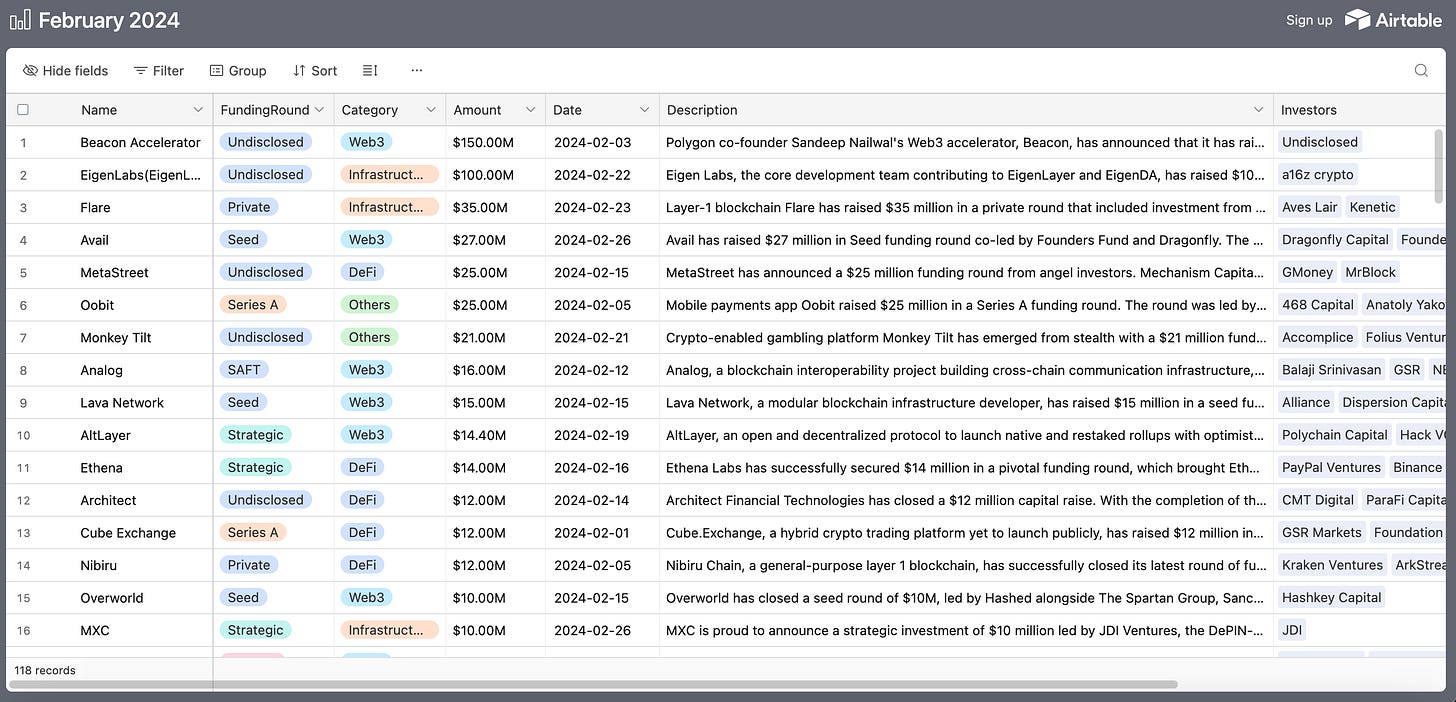Screen dimensions: 1456x702
Task: Open the Sort menu
Action: pos(315,71)
